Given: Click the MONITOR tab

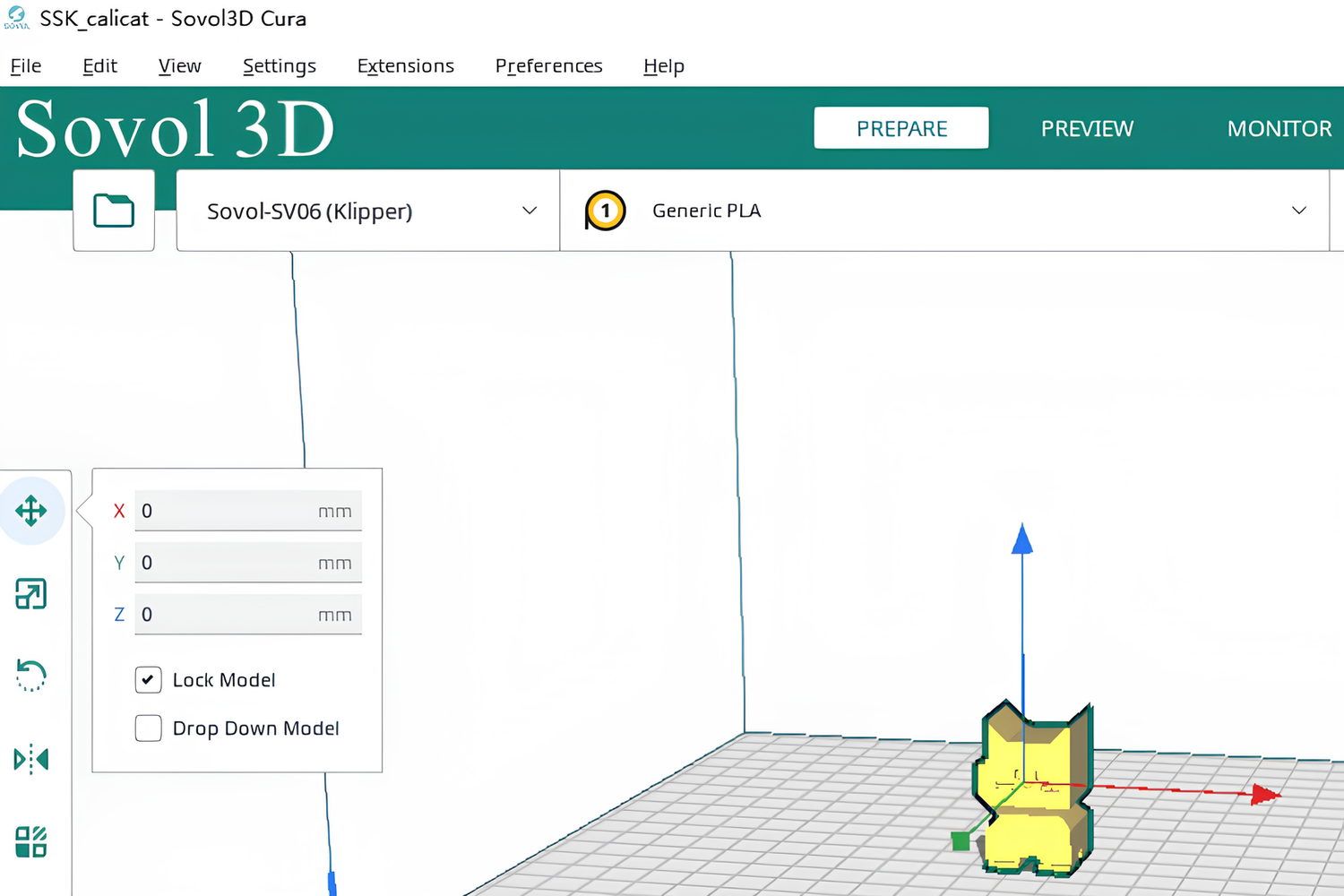Looking at the screenshot, I should click(x=1279, y=128).
